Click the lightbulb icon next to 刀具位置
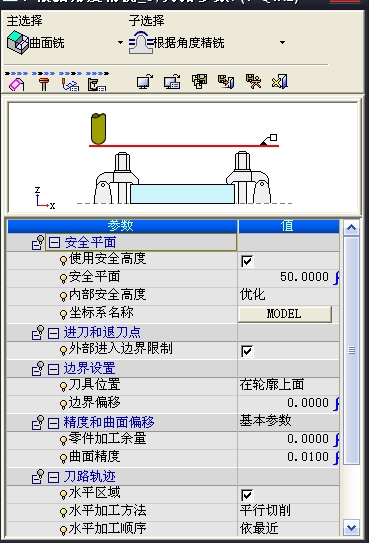This screenshot has width=369, height=543. 63,386
